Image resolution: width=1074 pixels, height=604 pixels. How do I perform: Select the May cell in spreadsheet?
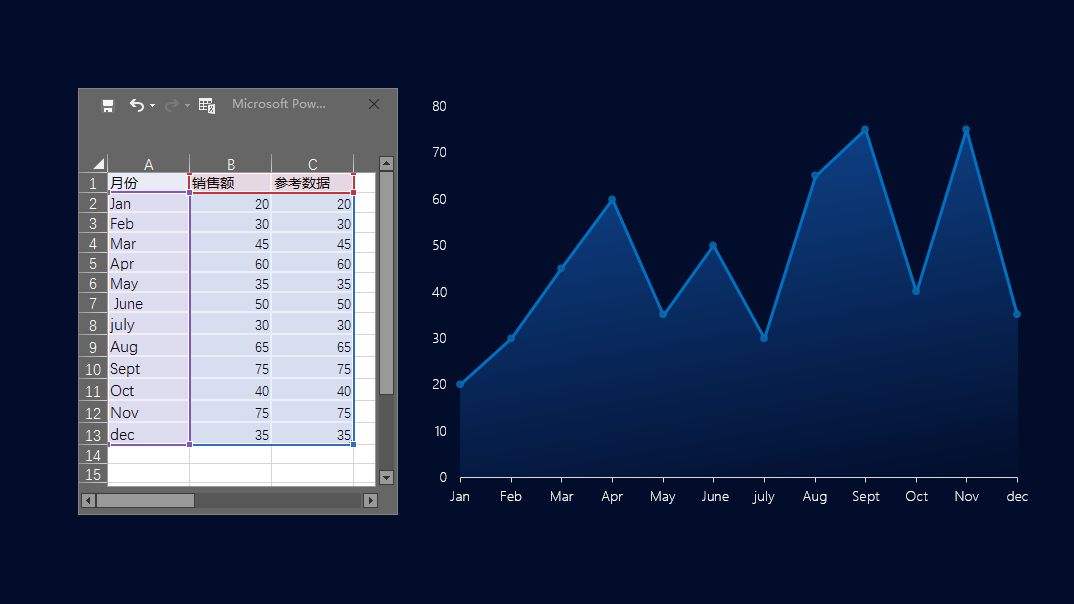149,283
